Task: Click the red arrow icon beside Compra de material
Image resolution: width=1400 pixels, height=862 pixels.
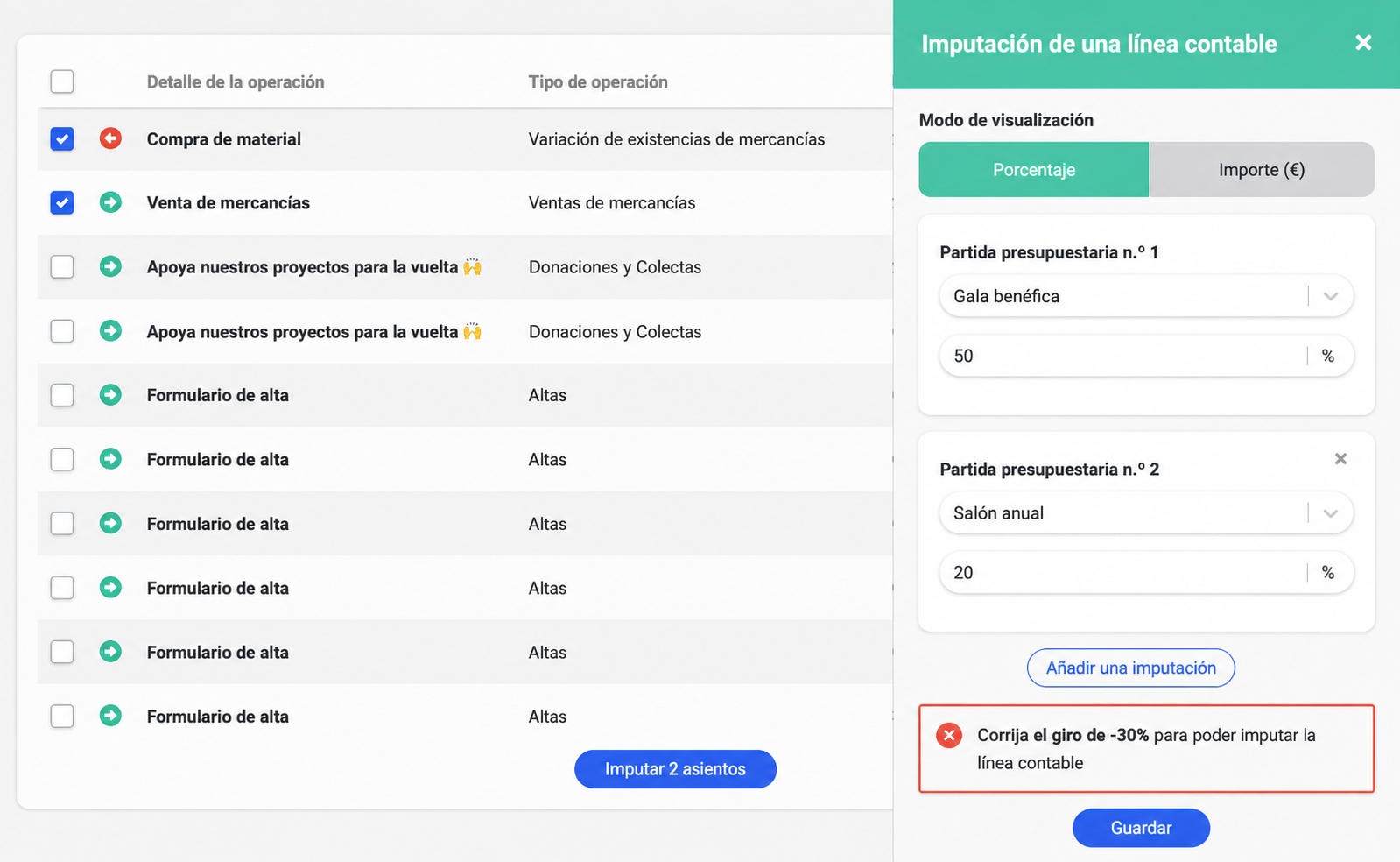Action: tap(110, 138)
